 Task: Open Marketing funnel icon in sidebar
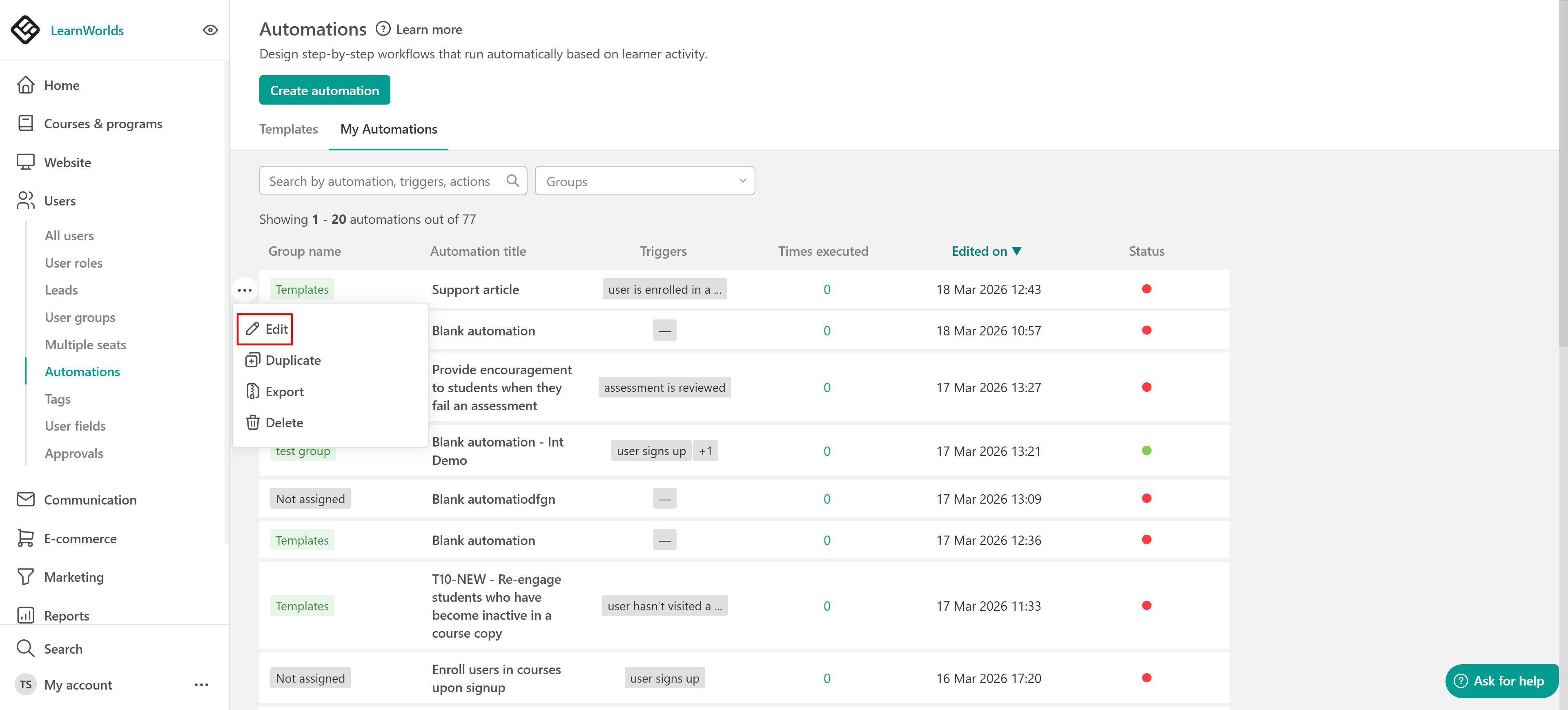pos(25,577)
